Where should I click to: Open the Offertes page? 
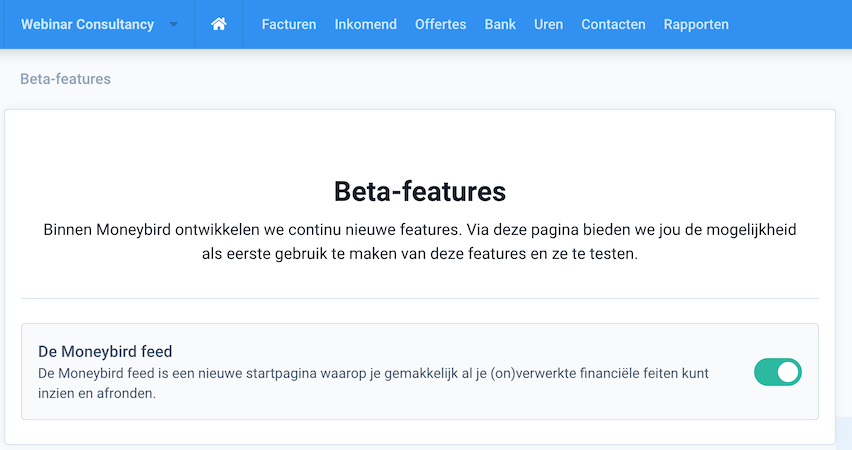point(440,24)
